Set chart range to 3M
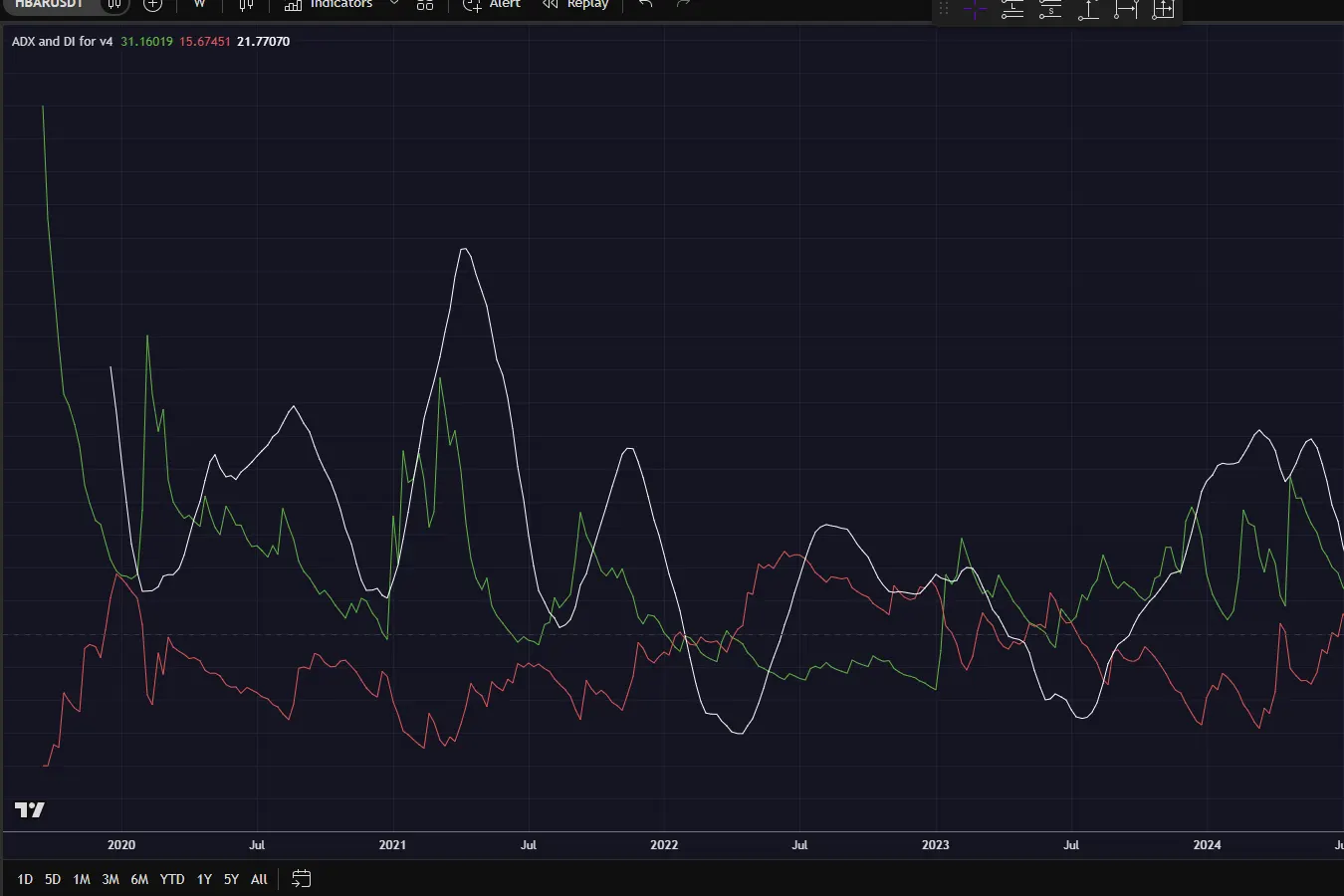 (x=111, y=879)
